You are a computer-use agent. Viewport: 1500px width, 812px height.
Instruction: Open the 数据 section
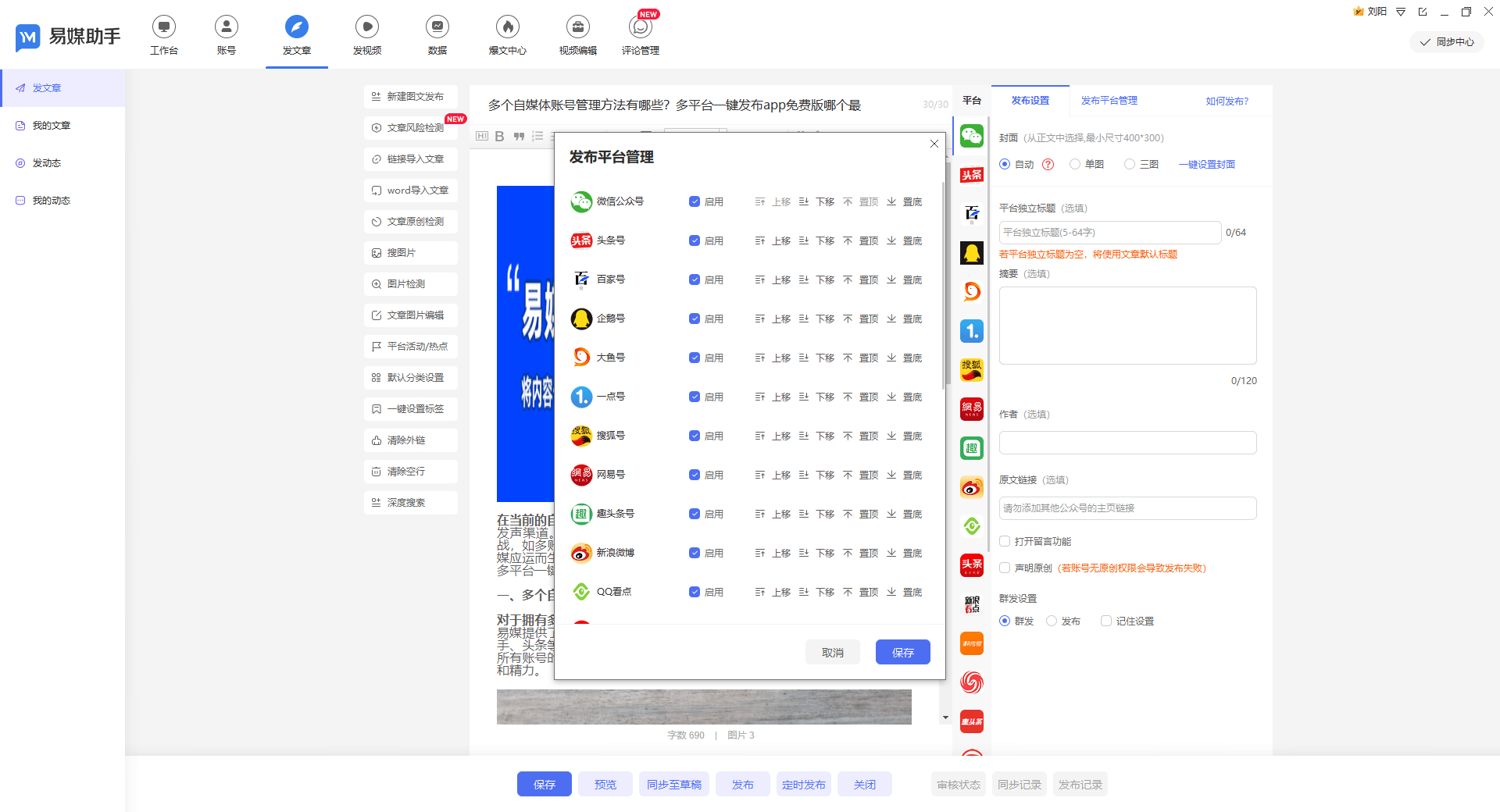point(437,34)
